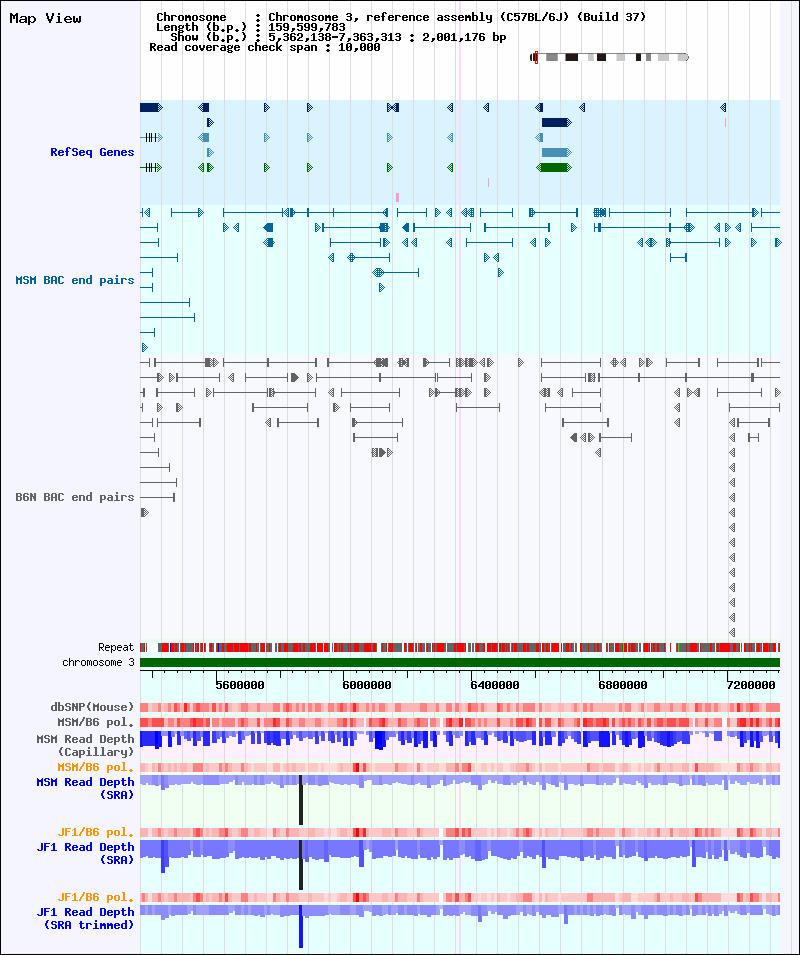Select the large light blue RefSeq gene block
This screenshot has height=955, width=800.
click(x=556, y=152)
